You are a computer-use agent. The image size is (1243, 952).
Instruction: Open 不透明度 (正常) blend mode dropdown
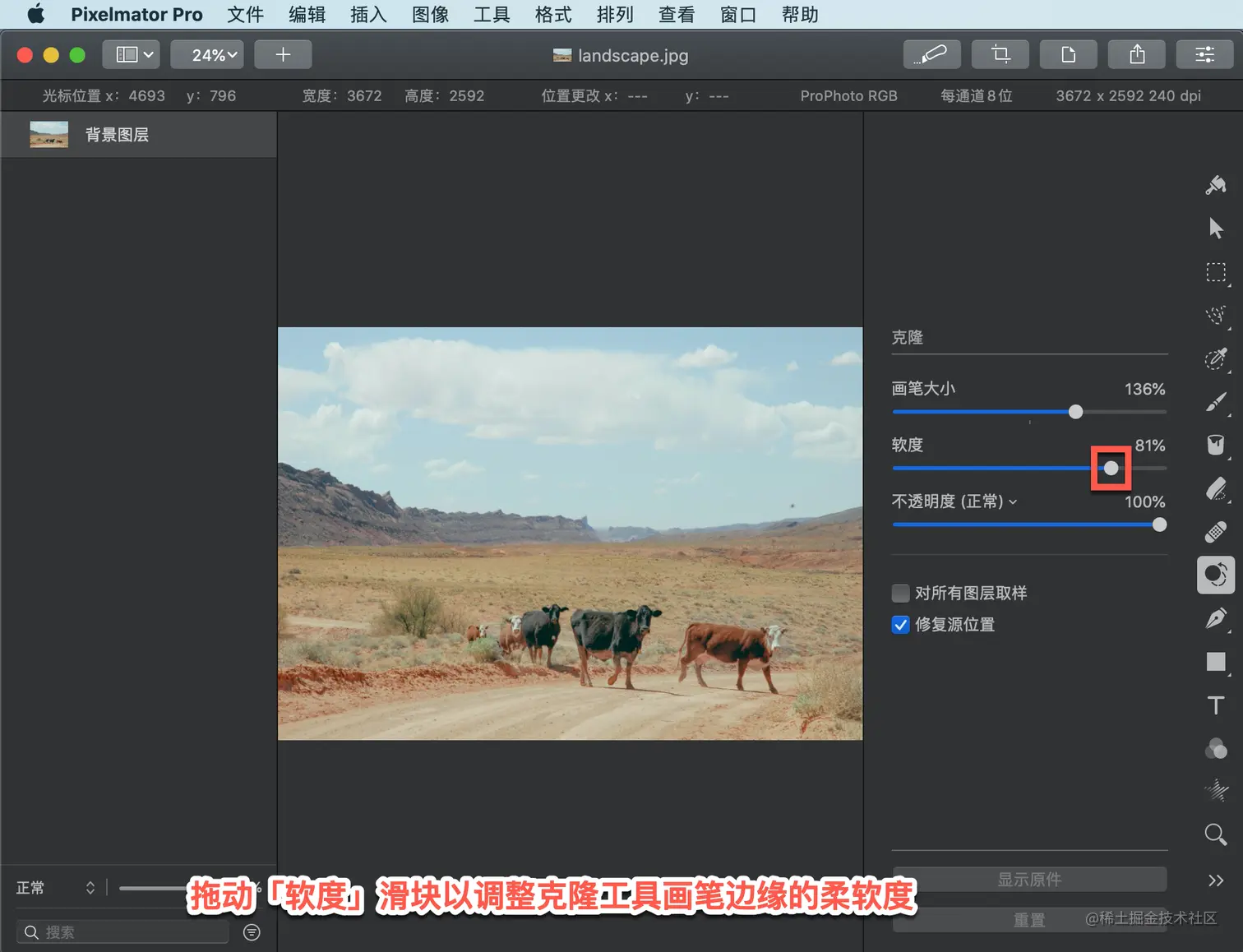[x=954, y=501]
